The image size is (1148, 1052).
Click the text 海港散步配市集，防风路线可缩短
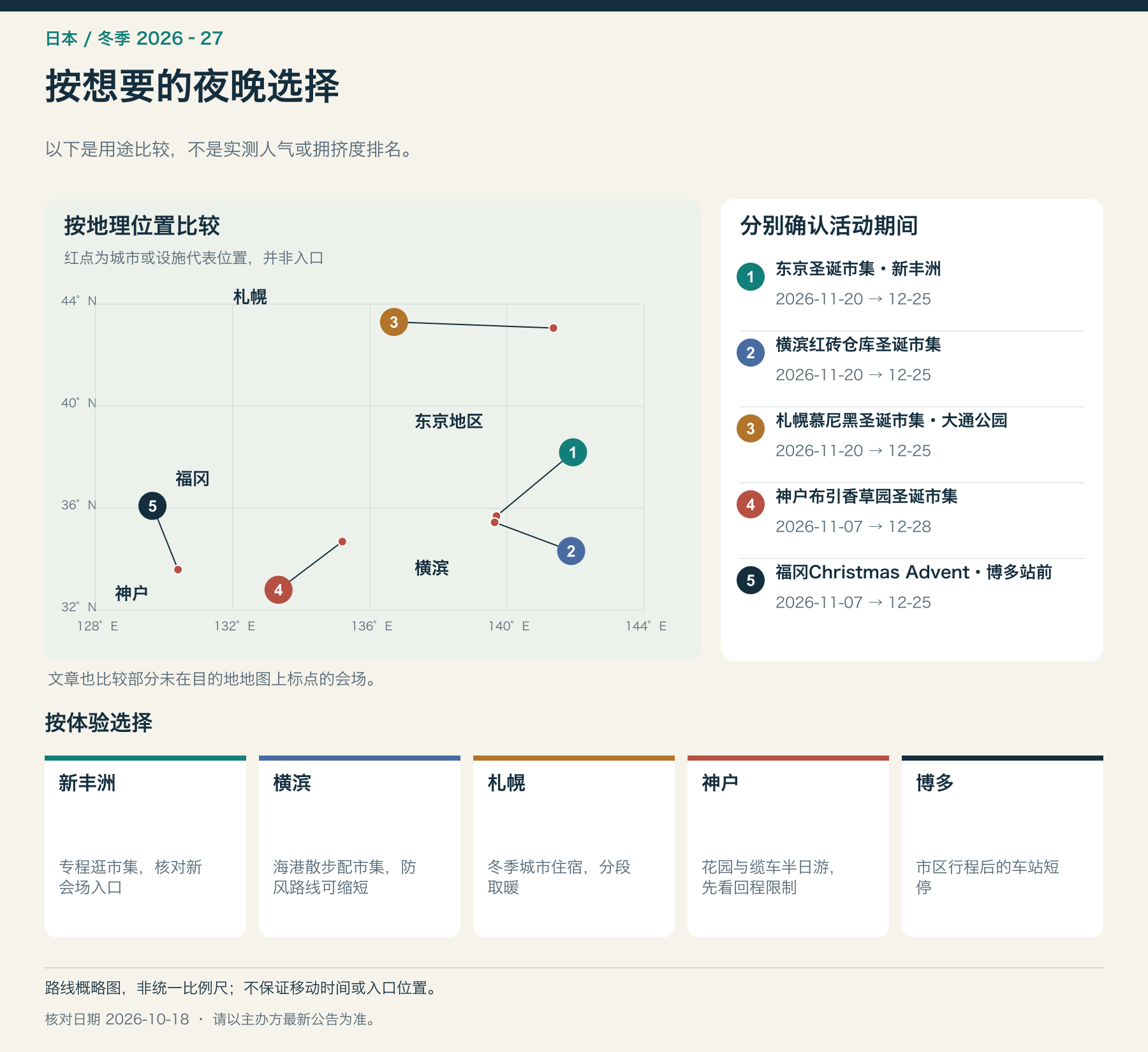pos(344,877)
